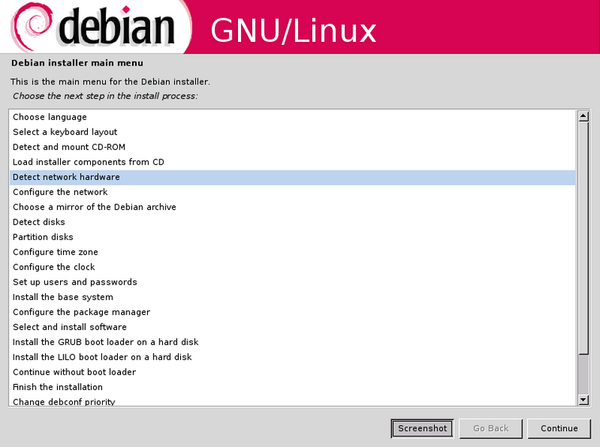600x447 pixels.
Task: Select Detect network hardware step
Action: coord(292,177)
